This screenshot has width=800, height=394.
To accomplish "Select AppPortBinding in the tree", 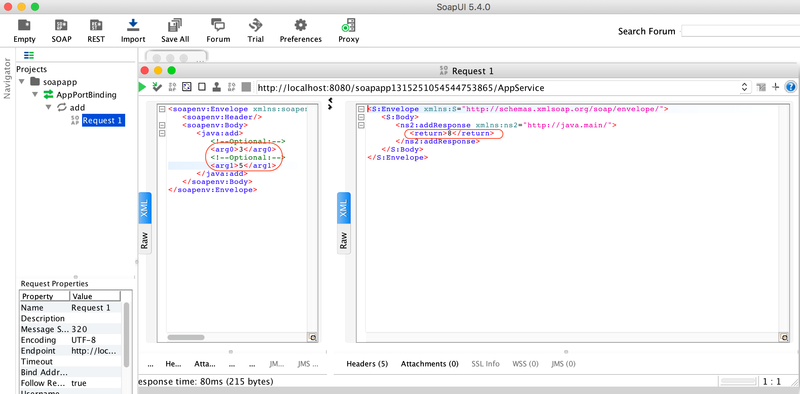I will pos(86,94).
